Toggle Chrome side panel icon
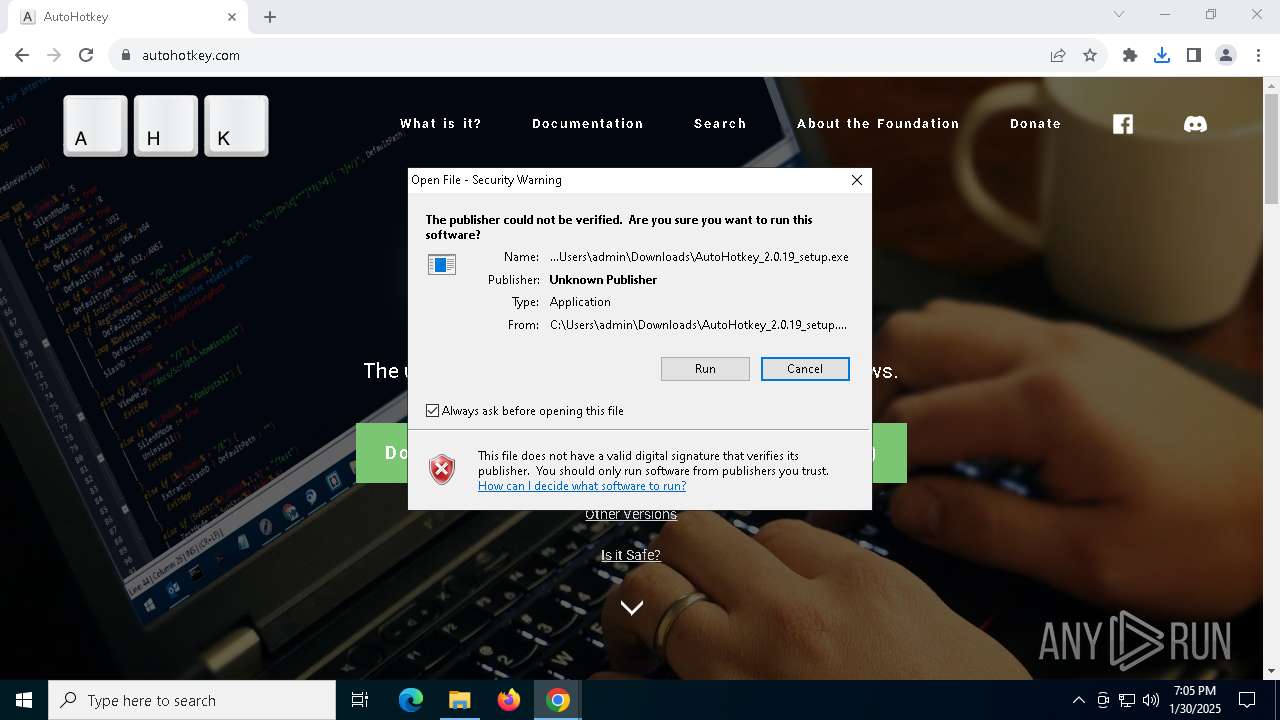1280x720 pixels. 1194,55
